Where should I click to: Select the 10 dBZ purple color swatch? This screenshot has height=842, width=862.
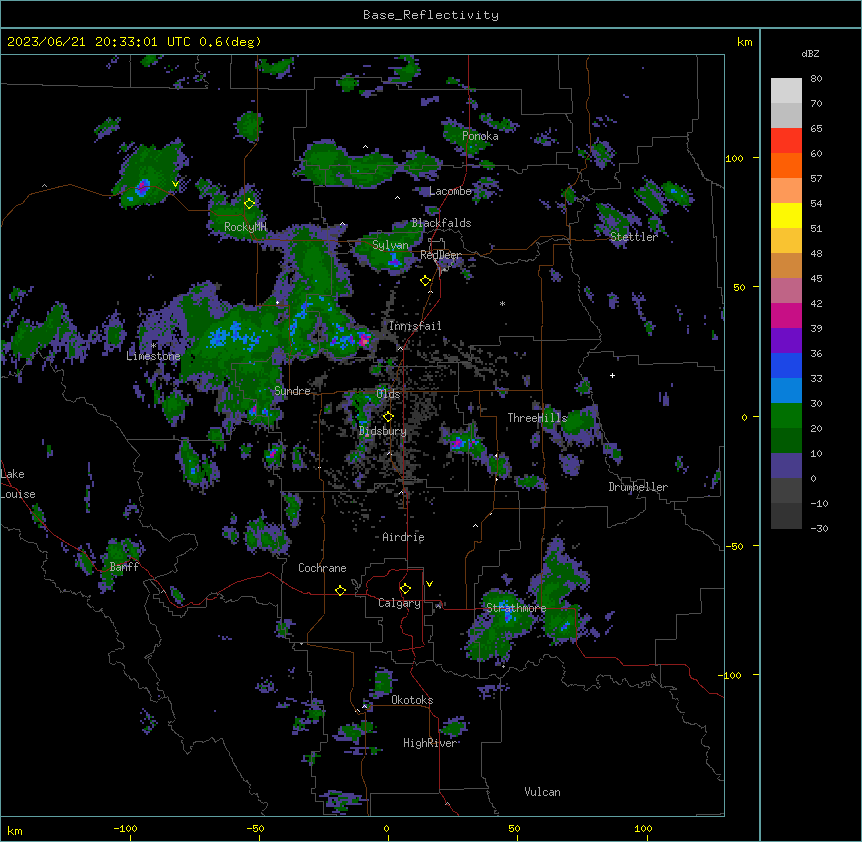click(786, 465)
